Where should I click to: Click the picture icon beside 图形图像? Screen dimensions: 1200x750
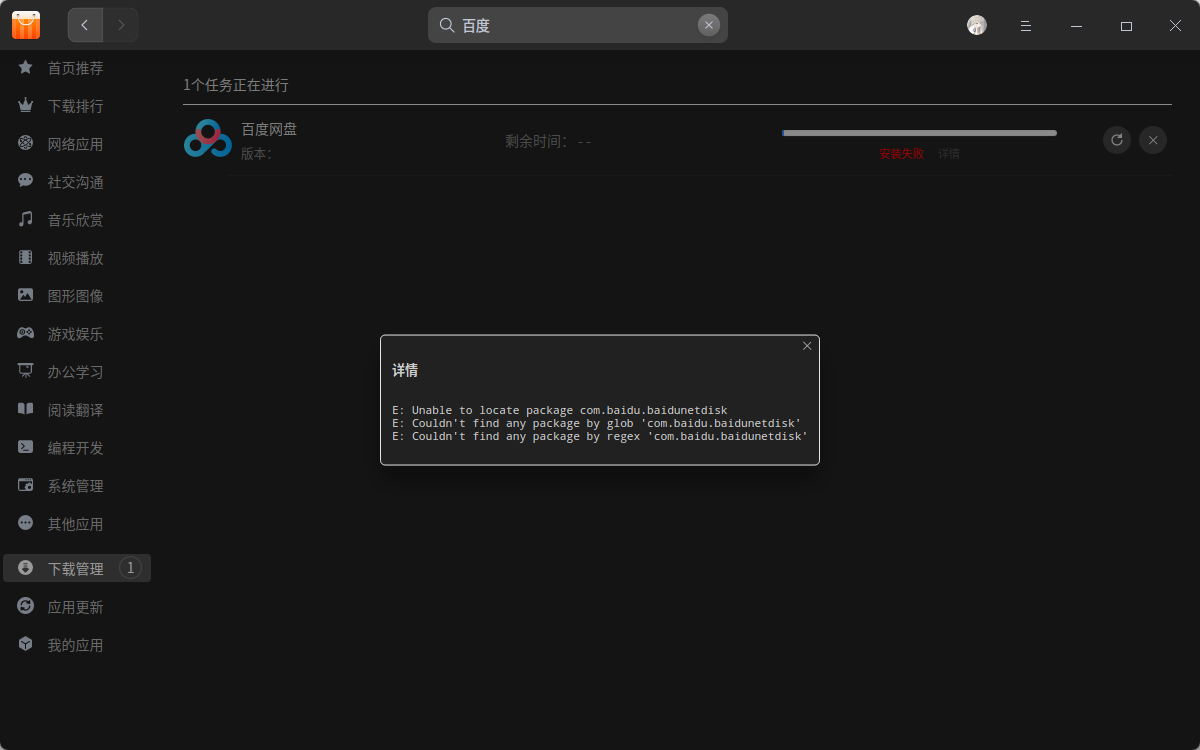click(x=26, y=295)
